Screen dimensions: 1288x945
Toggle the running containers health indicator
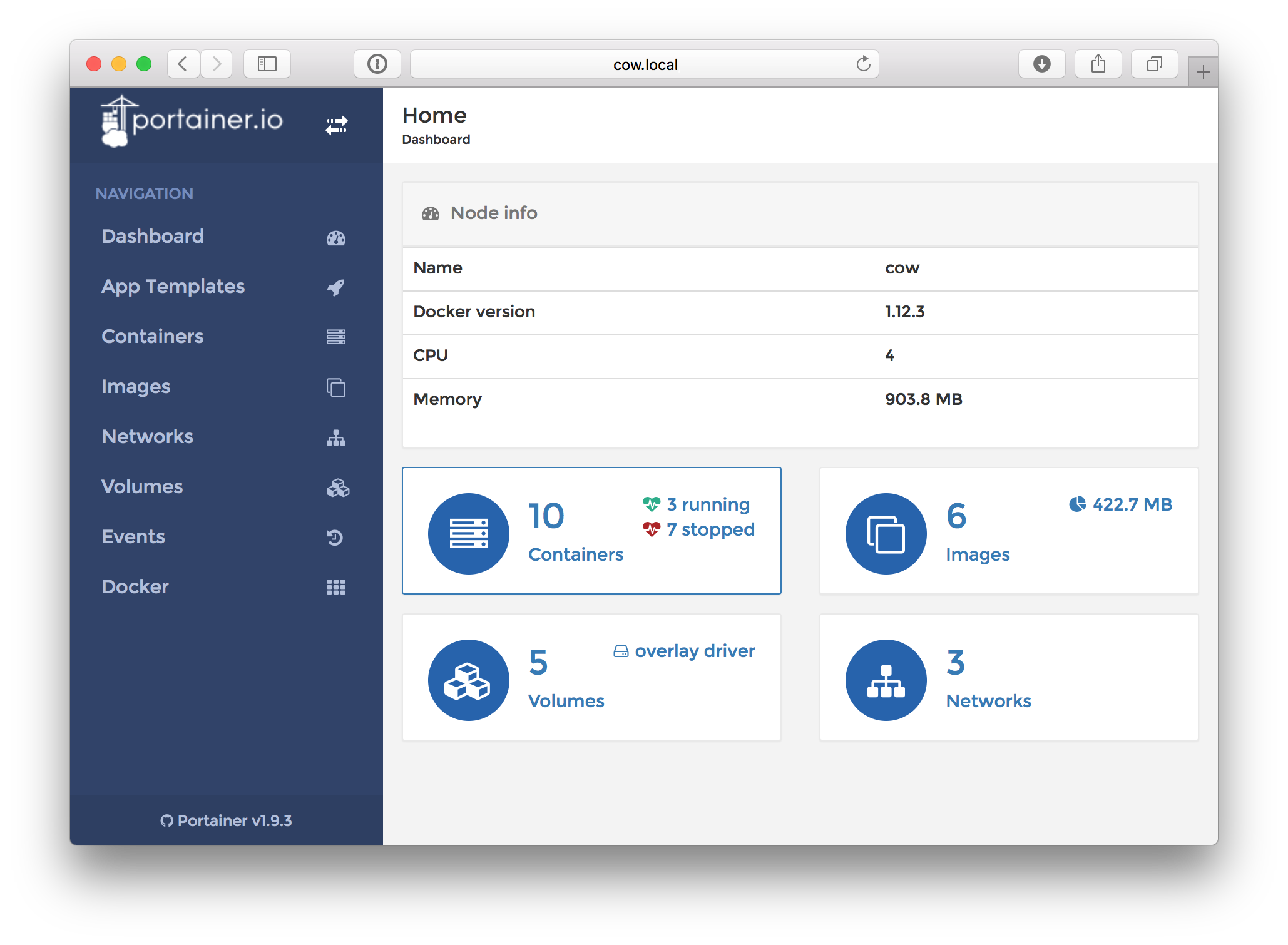click(x=651, y=503)
